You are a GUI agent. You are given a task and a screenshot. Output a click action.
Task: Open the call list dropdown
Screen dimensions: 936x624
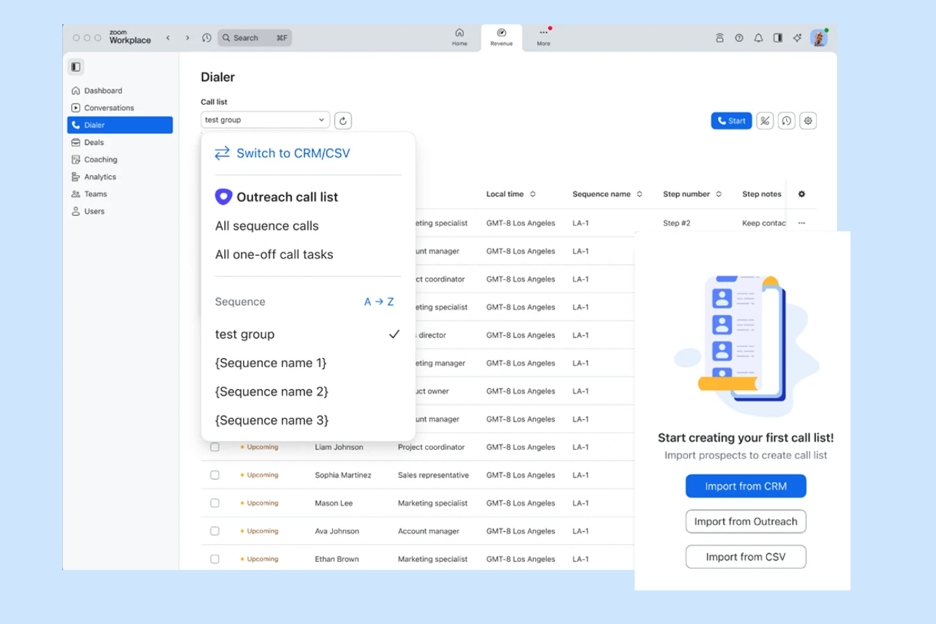[x=264, y=119]
